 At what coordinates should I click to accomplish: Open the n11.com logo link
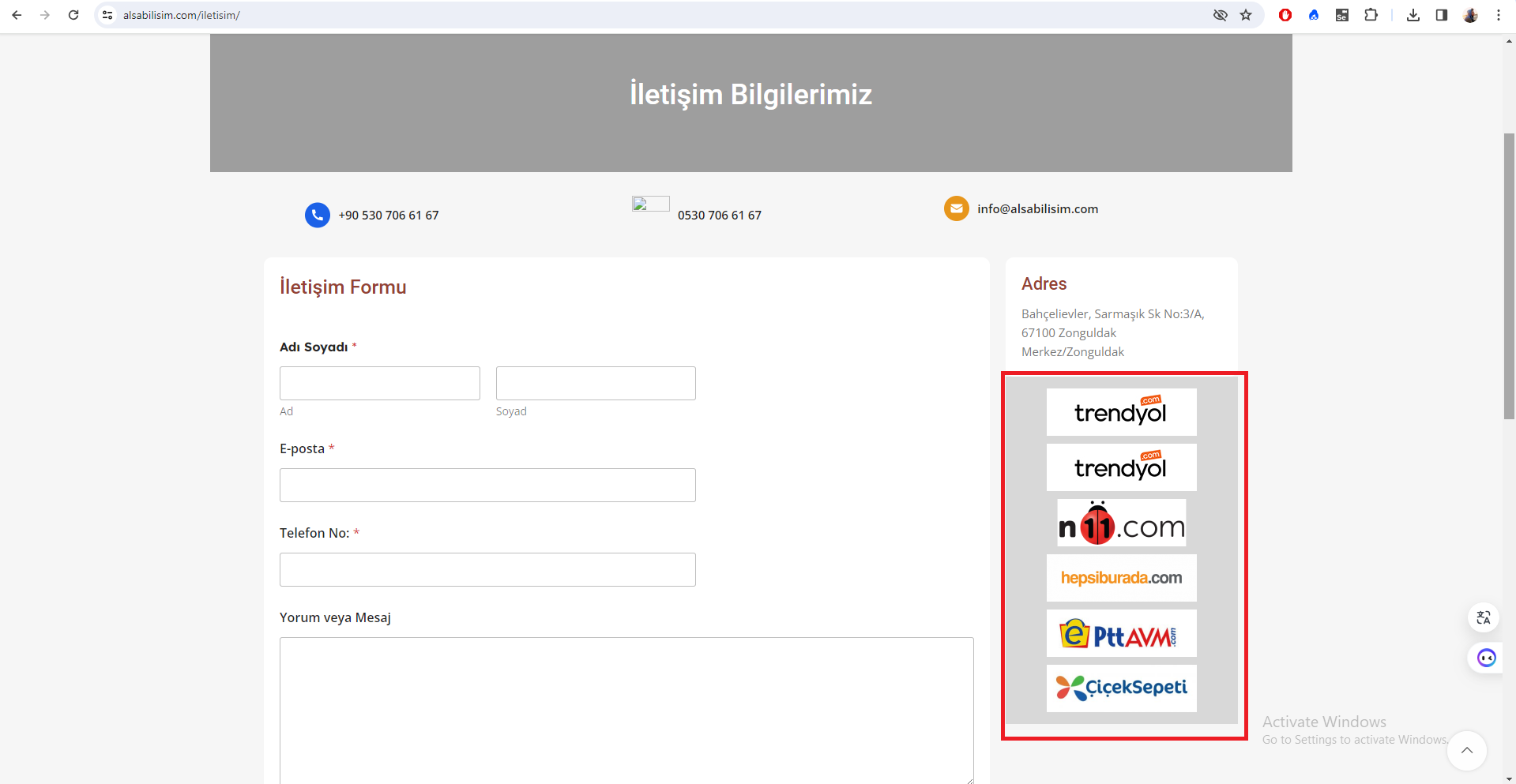1122,523
